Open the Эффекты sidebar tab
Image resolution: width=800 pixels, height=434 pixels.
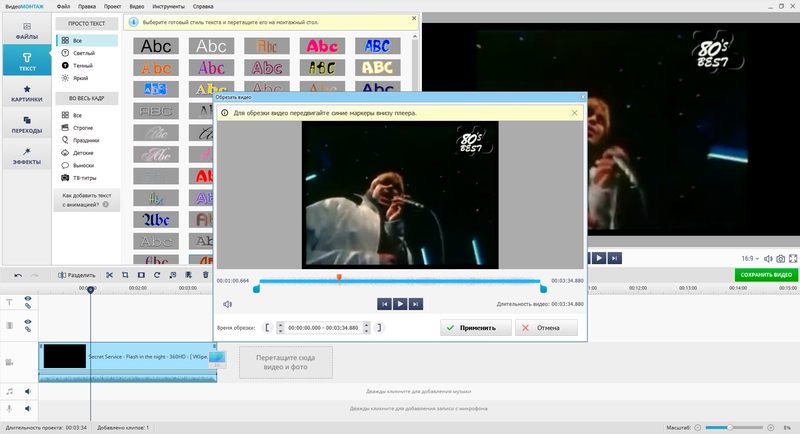tap(27, 156)
